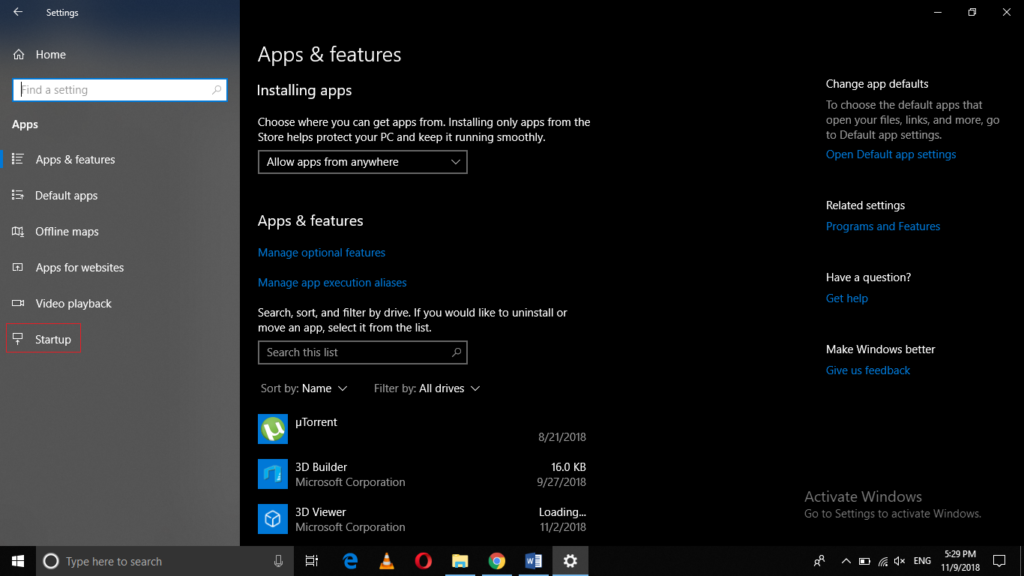
Task: Click the Settings gear on taskbar
Action: tap(570, 561)
